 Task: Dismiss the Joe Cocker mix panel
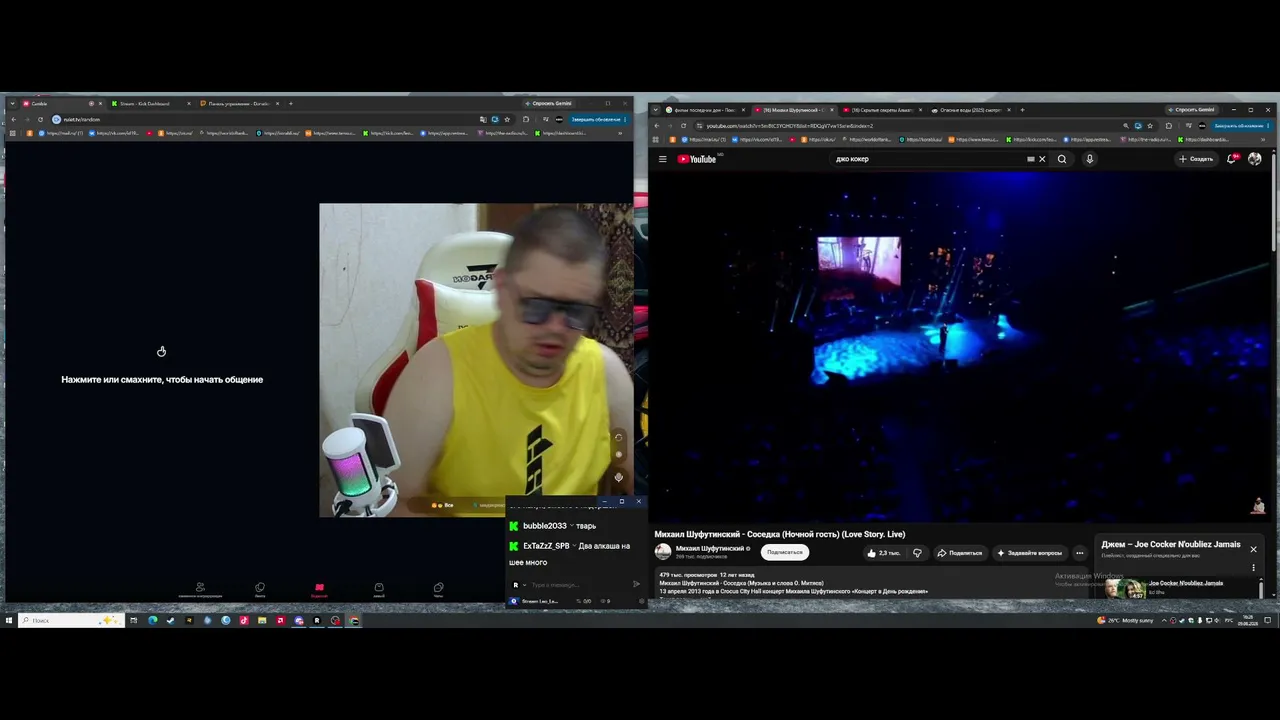(1253, 549)
